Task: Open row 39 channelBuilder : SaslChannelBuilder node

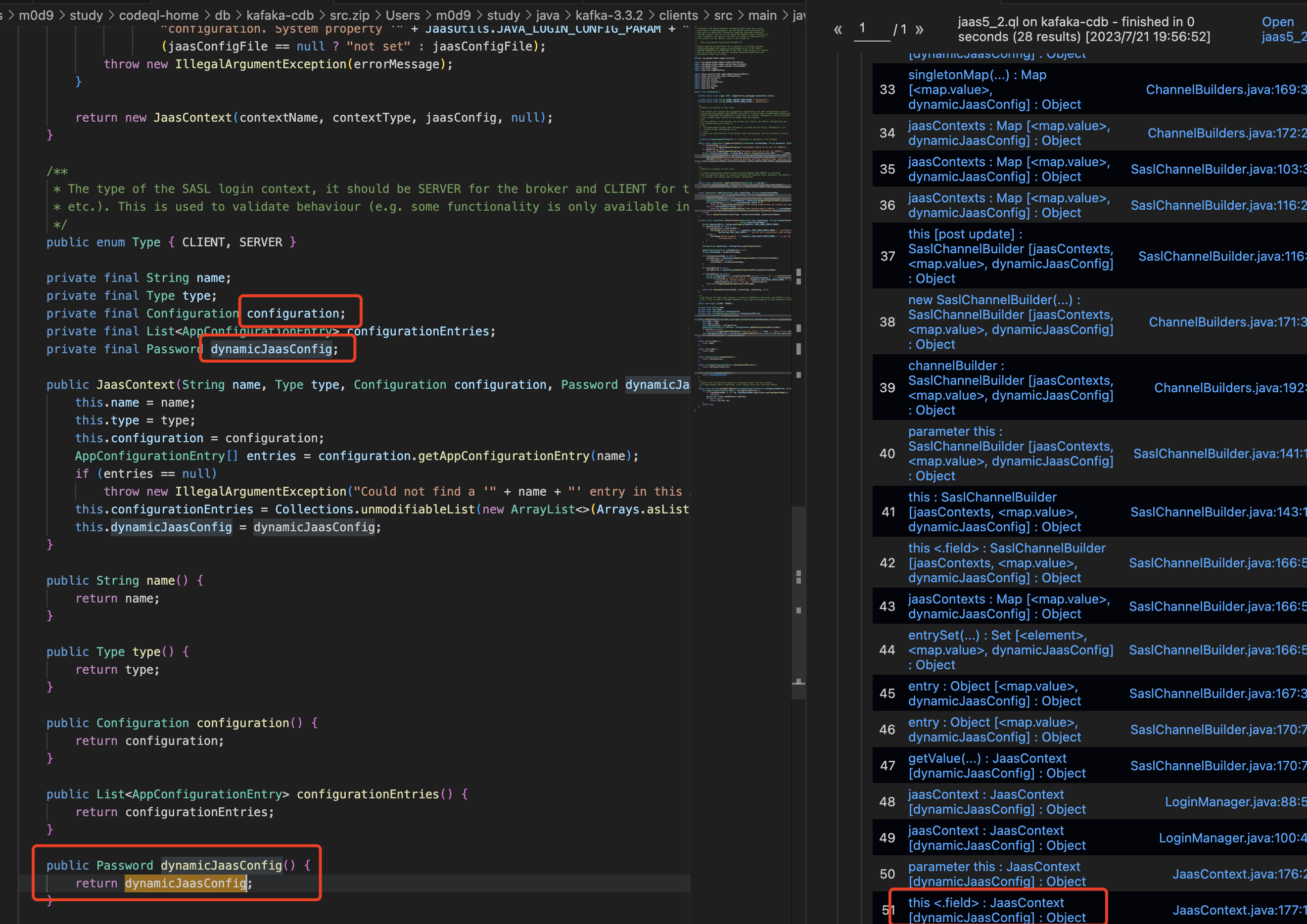Action: pos(1010,388)
